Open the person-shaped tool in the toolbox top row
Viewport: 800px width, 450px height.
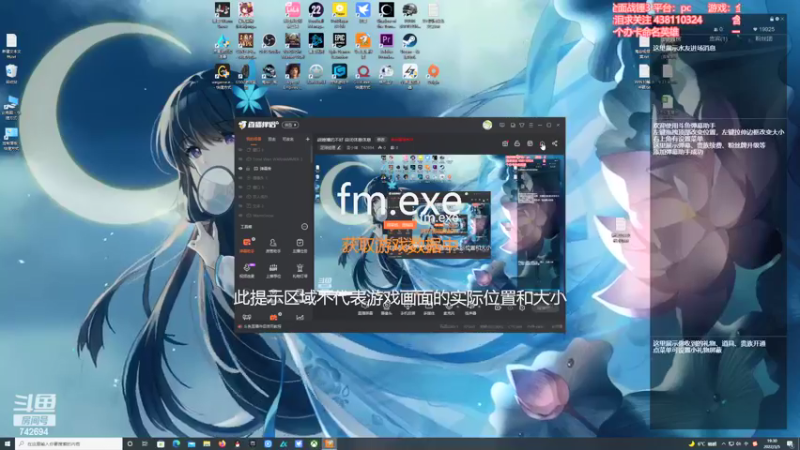pyautogui.click(x=273, y=244)
